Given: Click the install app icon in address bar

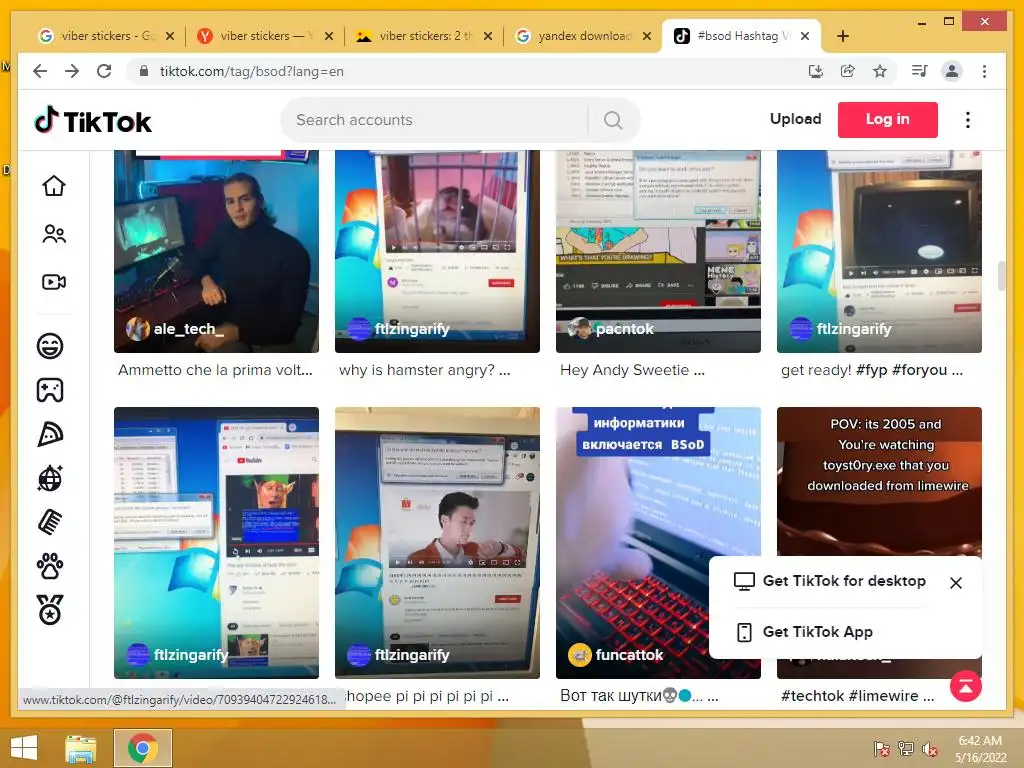Looking at the screenshot, I should 816,71.
